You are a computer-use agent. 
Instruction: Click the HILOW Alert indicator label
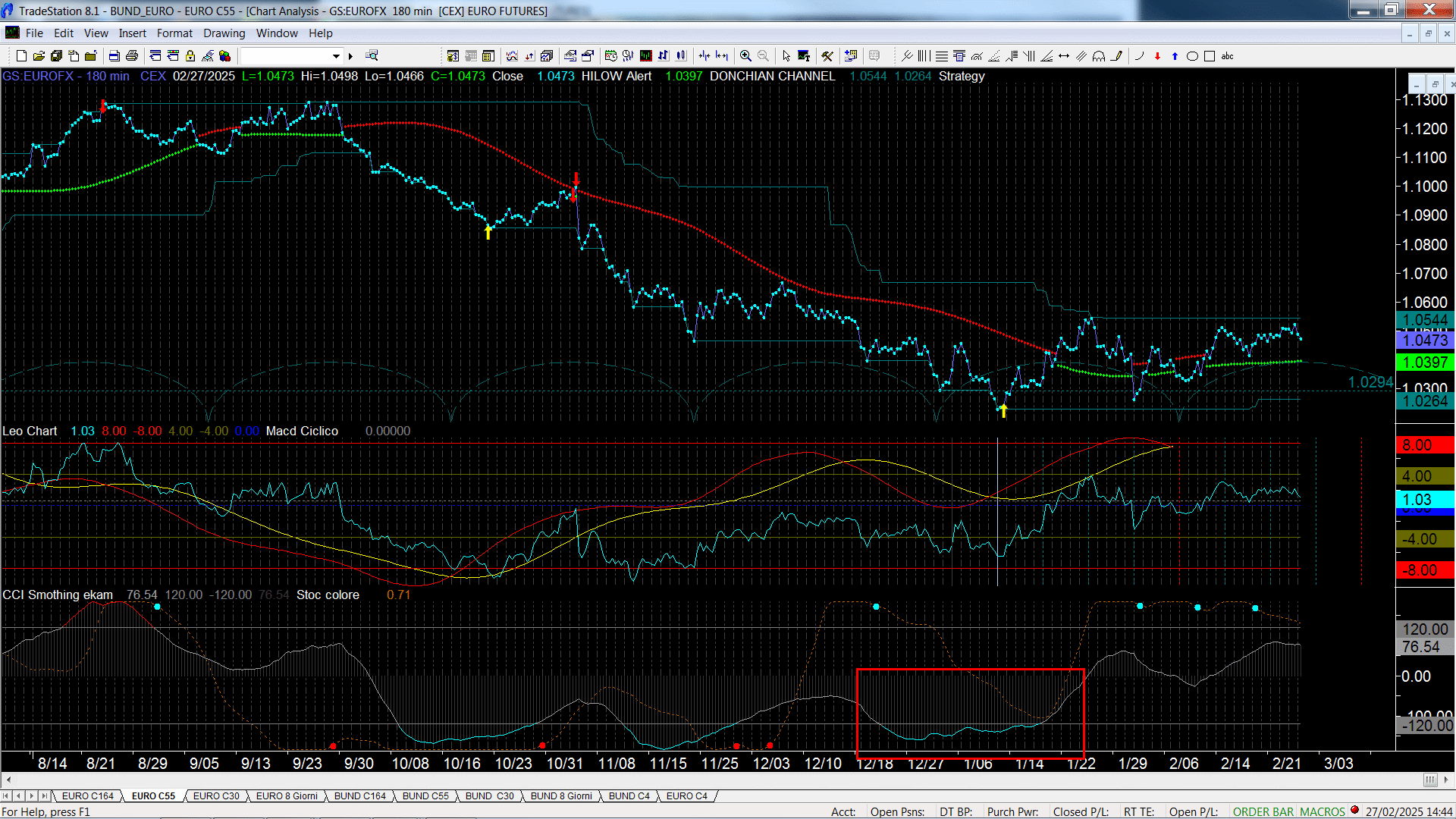point(616,76)
